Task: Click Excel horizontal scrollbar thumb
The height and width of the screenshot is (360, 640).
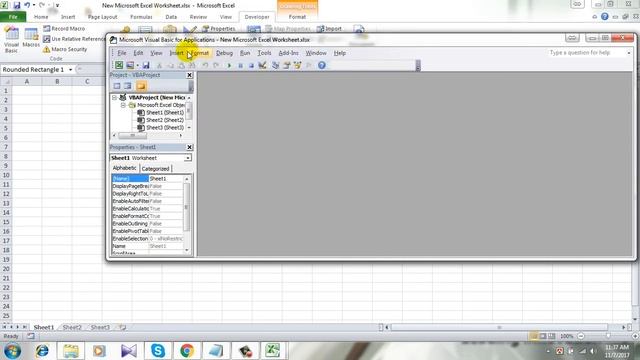Action: [499, 327]
